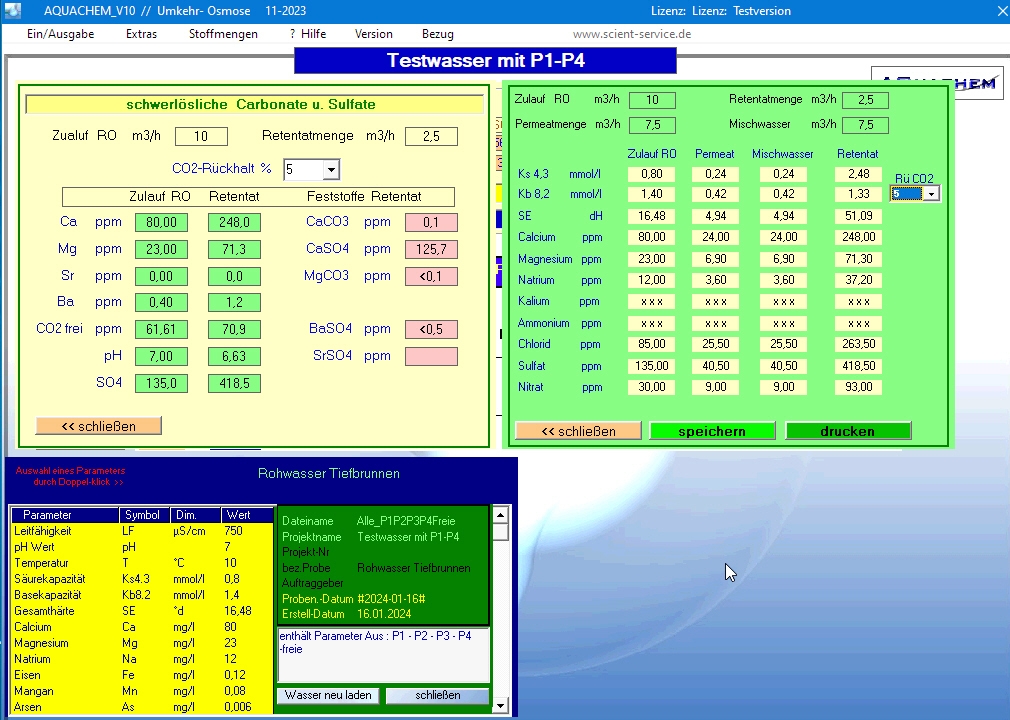The image size is (1010, 720).
Task: Expand the Rü CO2 combo box
Action: click(931, 194)
